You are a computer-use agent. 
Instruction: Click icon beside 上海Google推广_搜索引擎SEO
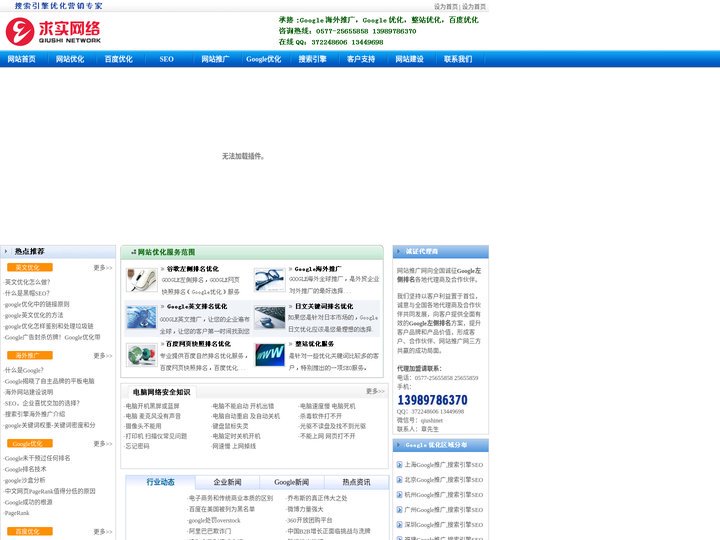tap(399, 465)
